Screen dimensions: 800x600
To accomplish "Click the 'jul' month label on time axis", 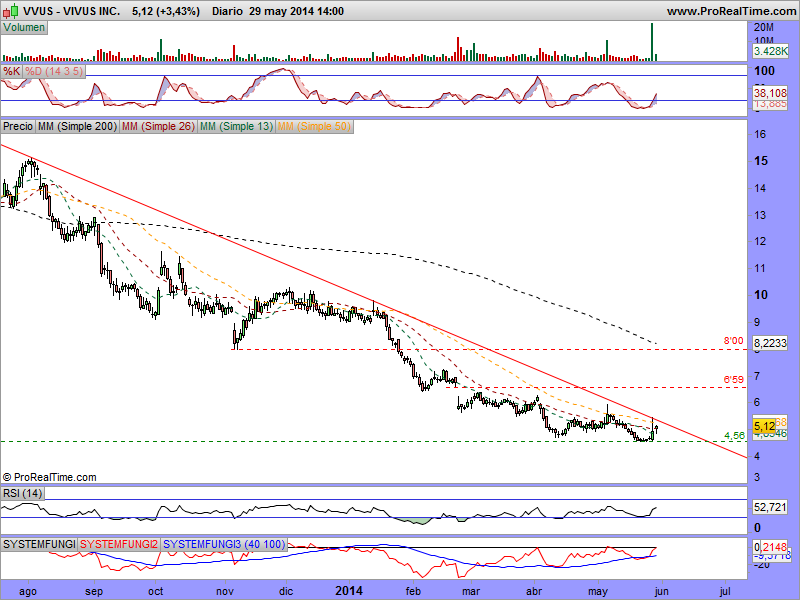I will tap(724, 591).
